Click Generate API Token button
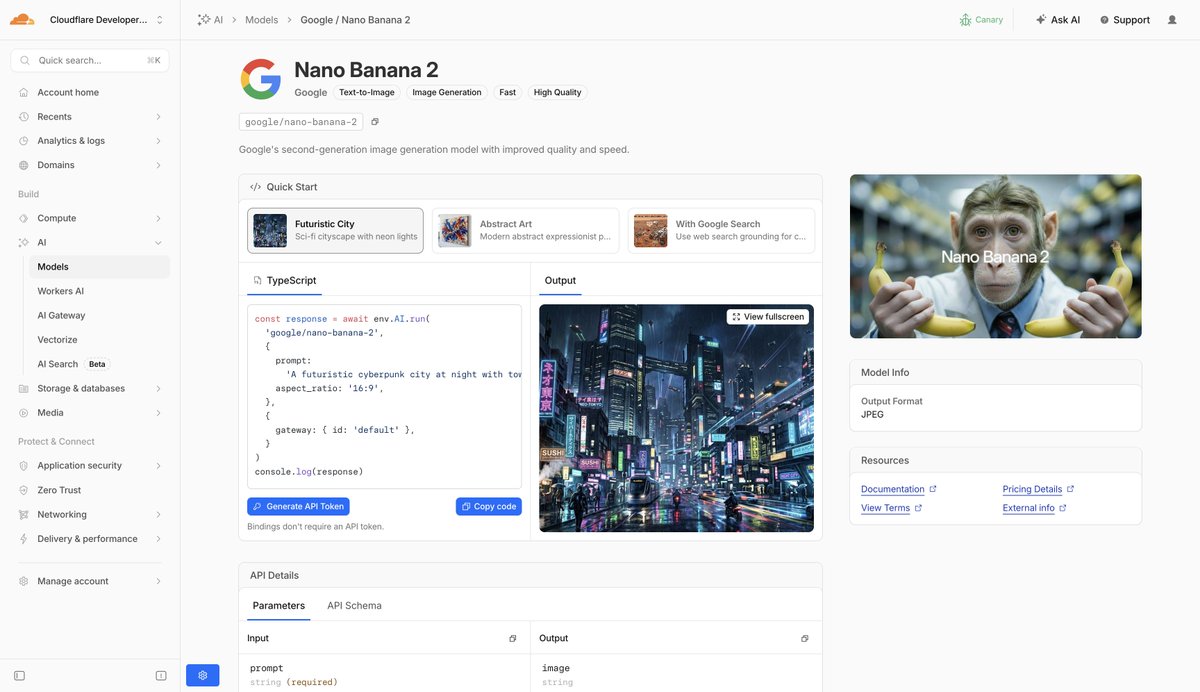 [298, 506]
